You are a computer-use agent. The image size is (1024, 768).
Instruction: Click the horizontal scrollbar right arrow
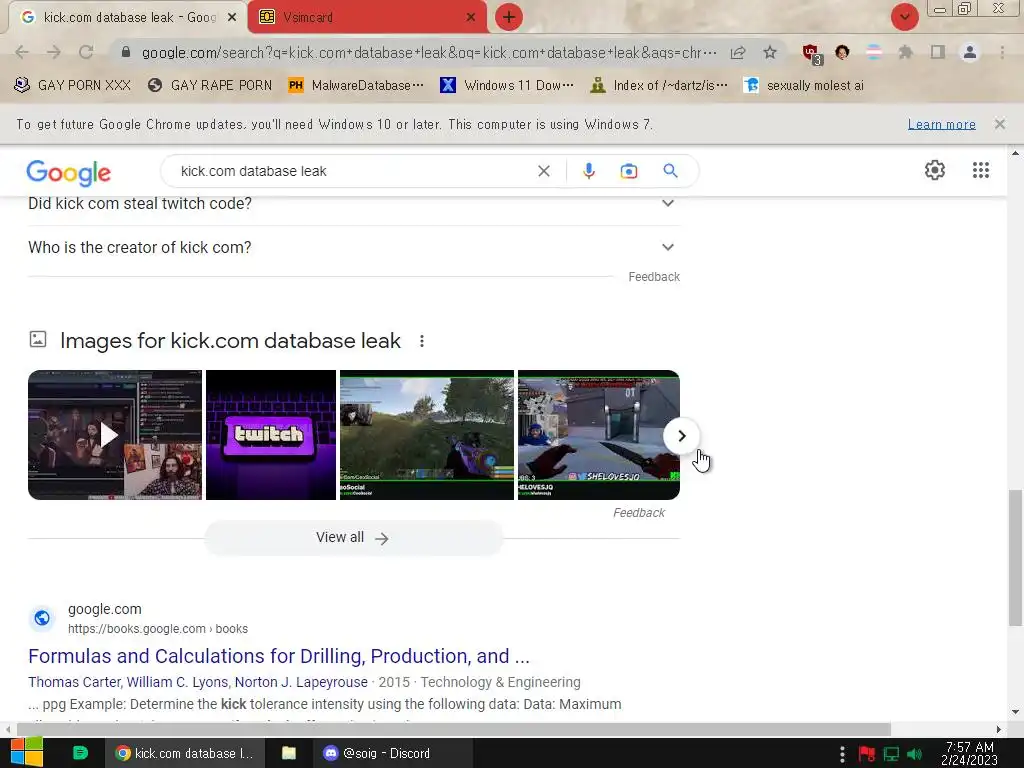click(999, 729)
